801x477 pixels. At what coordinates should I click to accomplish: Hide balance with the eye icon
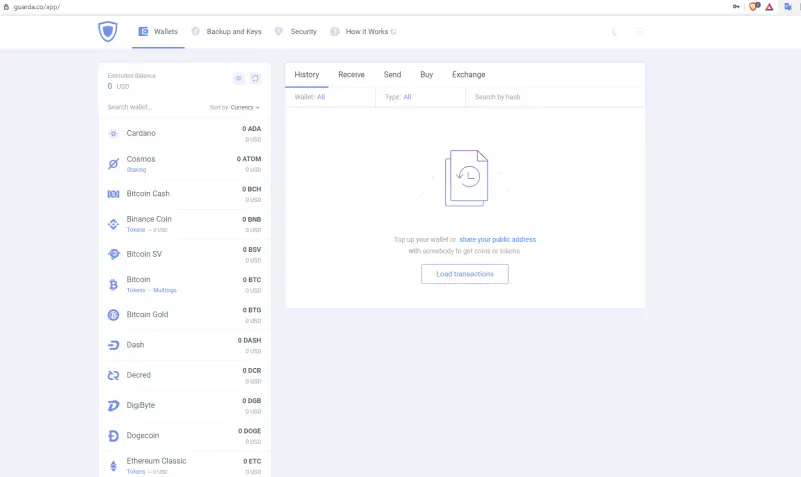238,78
